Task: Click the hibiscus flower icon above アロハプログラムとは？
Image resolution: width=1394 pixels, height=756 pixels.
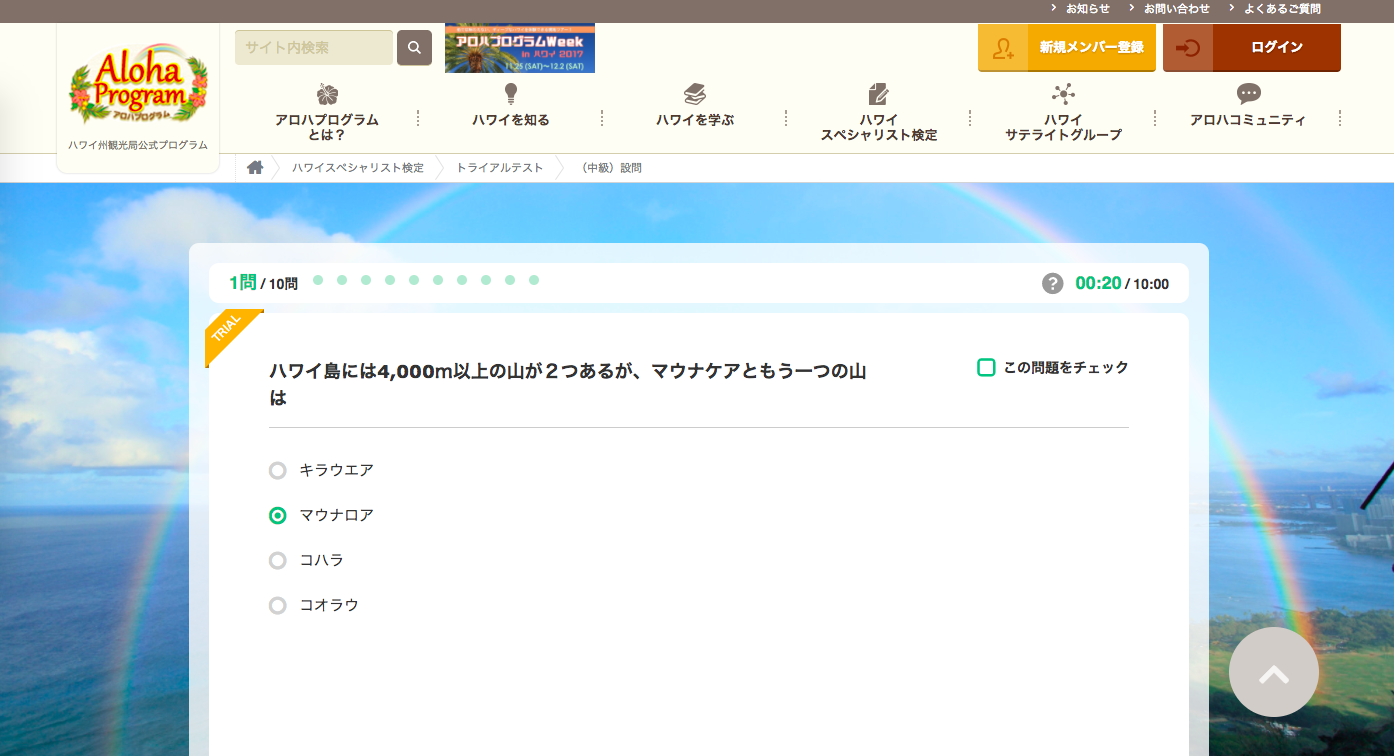Action: click(x=327, y=94)
